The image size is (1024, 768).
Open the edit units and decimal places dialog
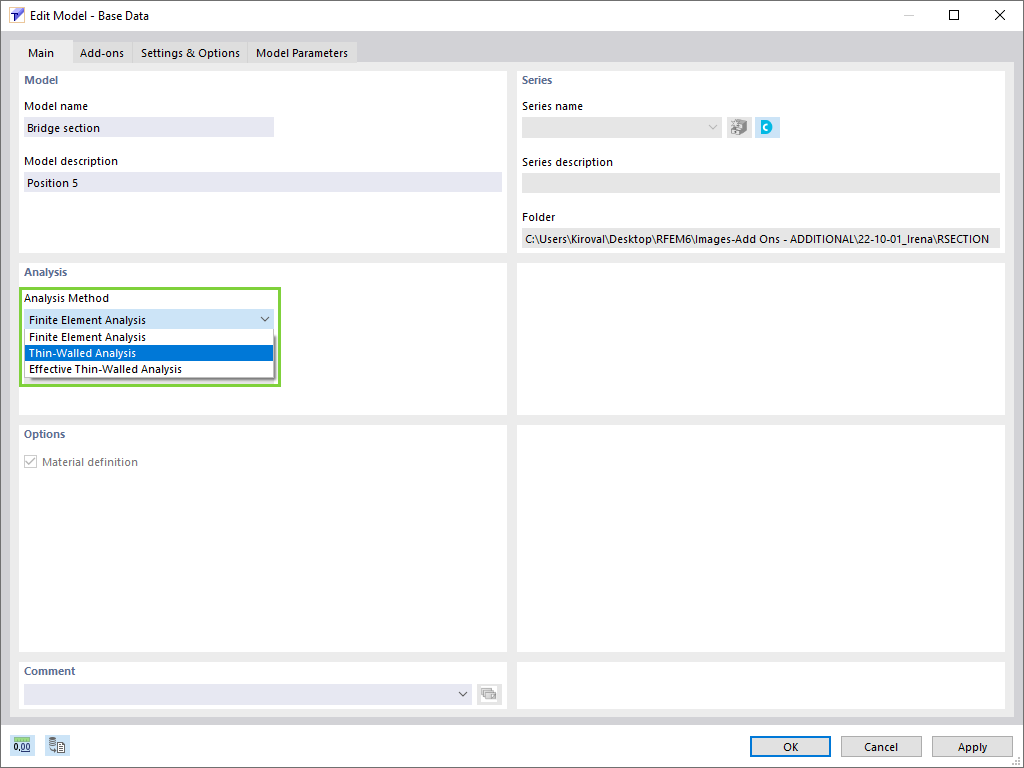click(21, 745)
